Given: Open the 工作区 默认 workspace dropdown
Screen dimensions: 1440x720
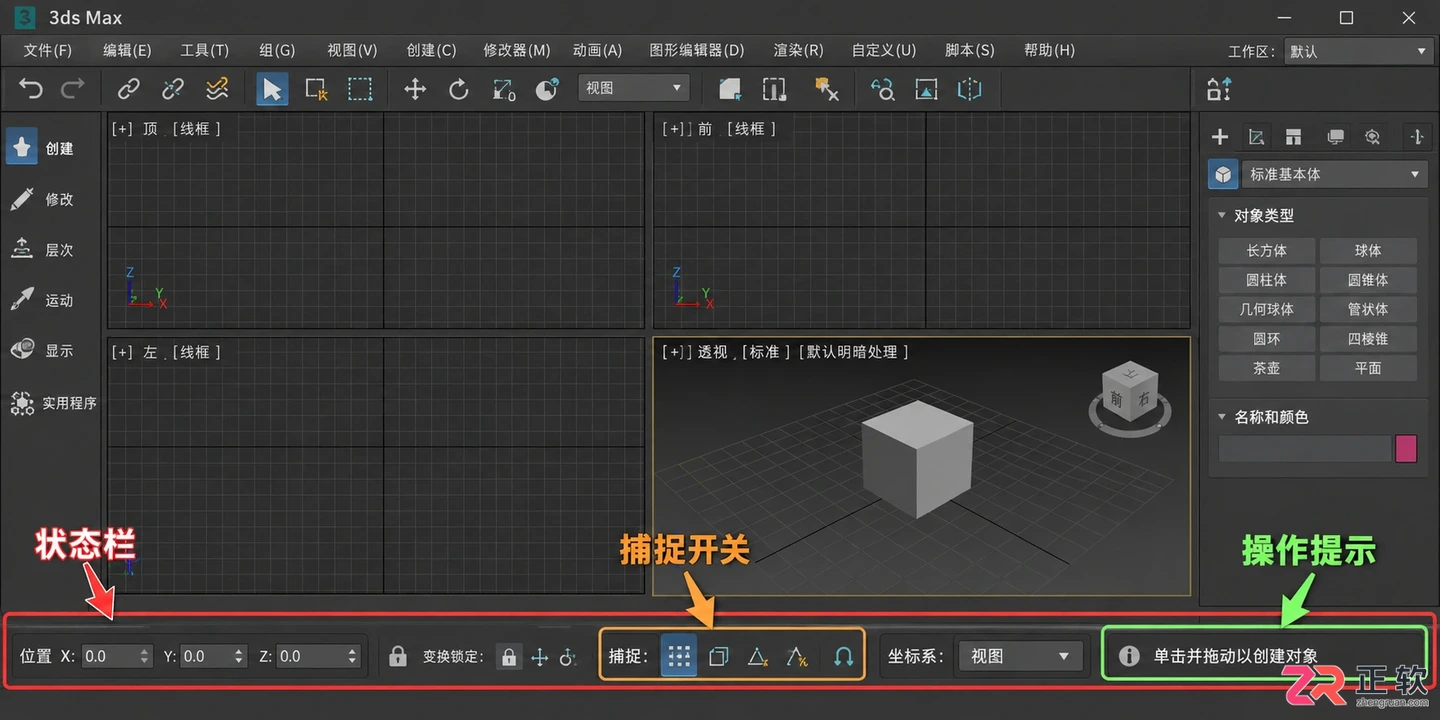Looking at the screenshot, I should pyautogui.click(x=1358, y=51).
